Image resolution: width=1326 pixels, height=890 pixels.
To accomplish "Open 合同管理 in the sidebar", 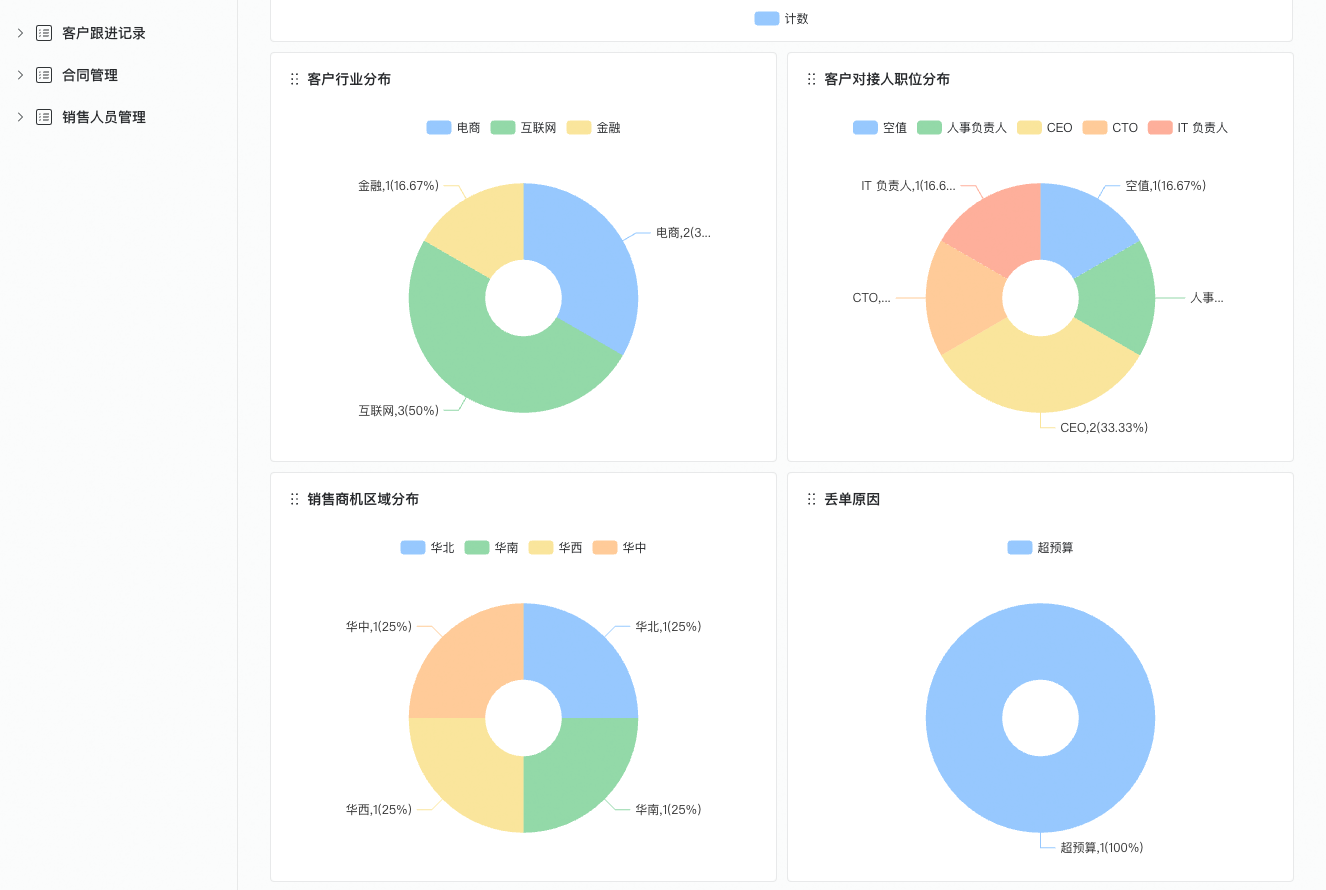I will (90, 75).
